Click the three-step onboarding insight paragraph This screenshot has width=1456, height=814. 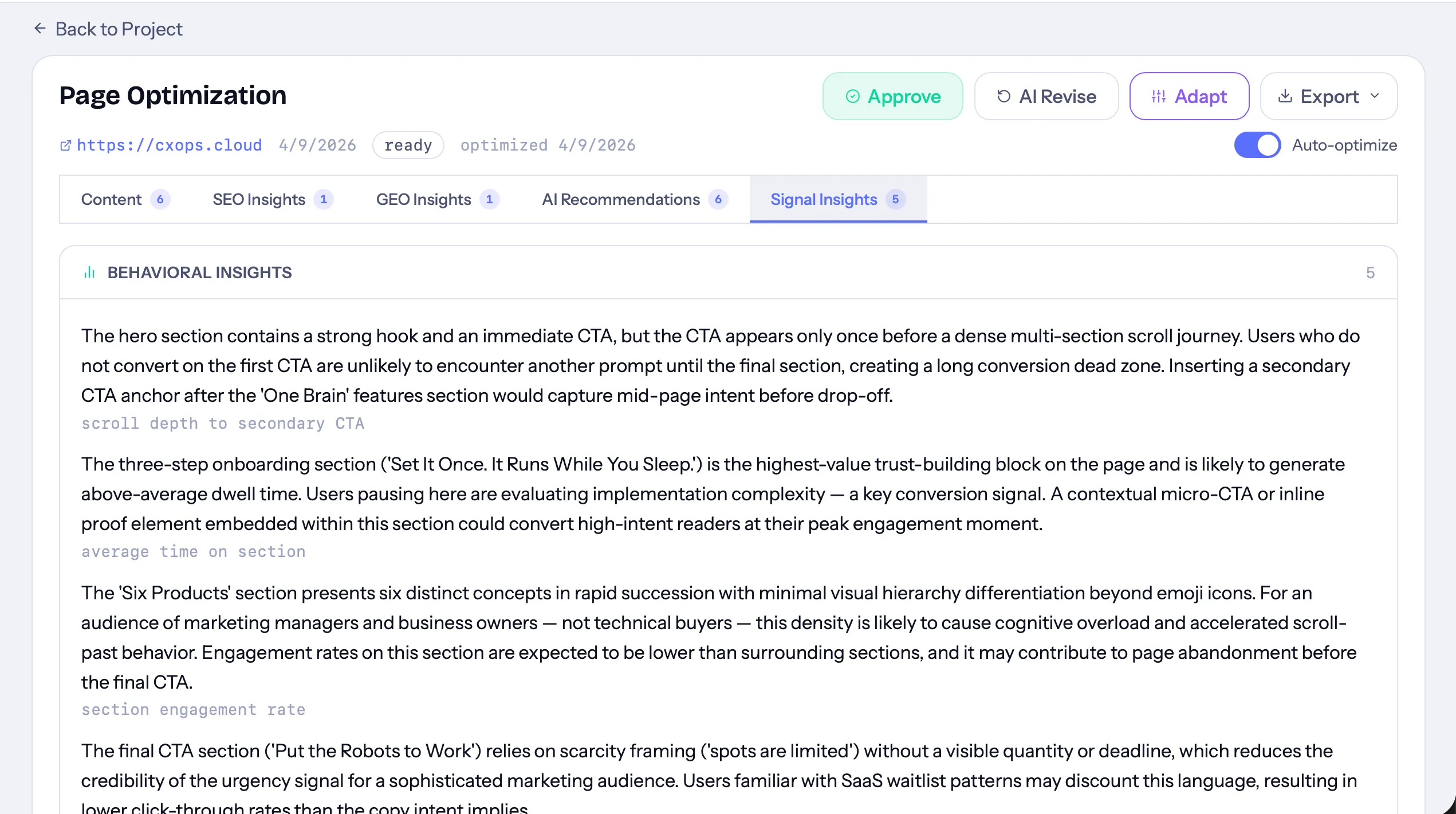(713, 493)
